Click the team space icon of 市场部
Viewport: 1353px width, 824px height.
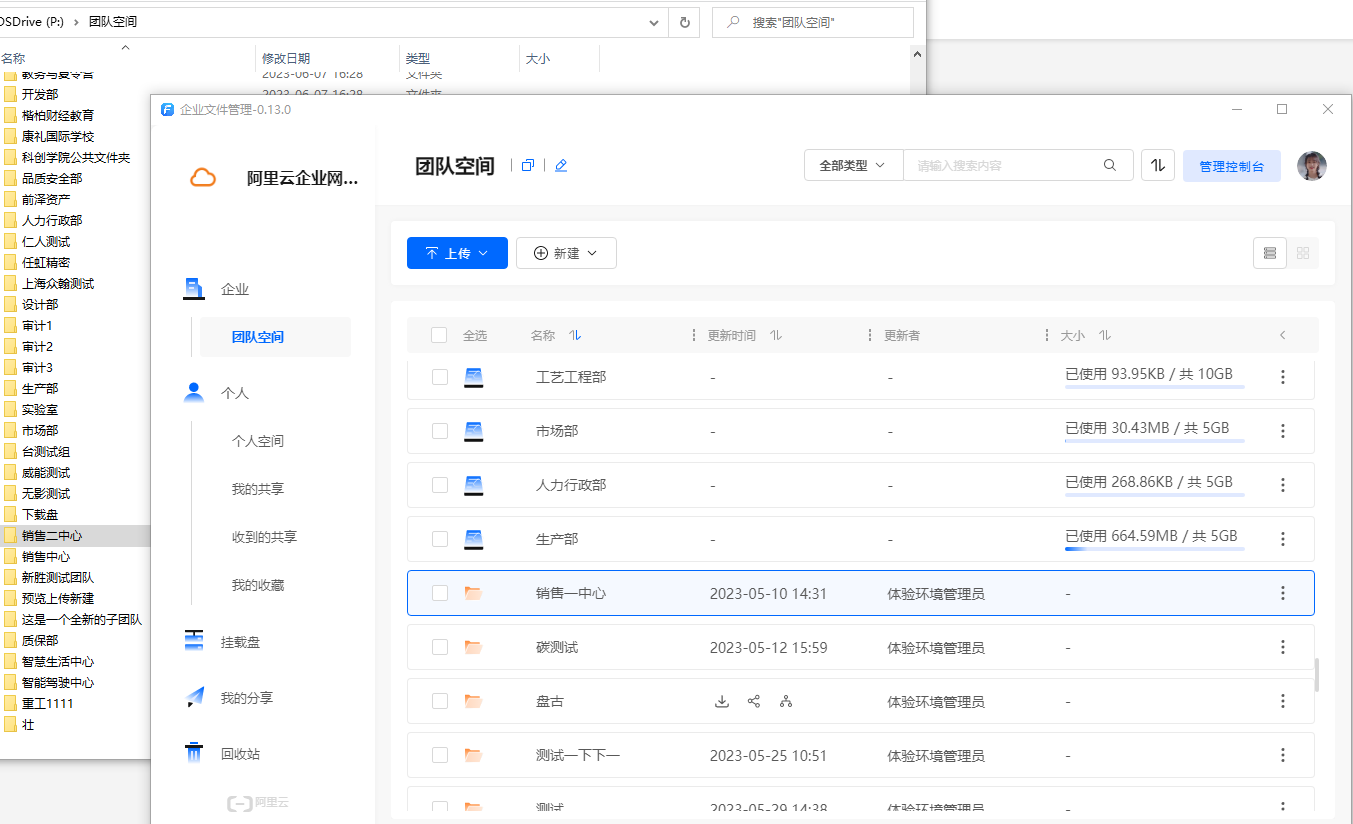(x=474, y=431)
